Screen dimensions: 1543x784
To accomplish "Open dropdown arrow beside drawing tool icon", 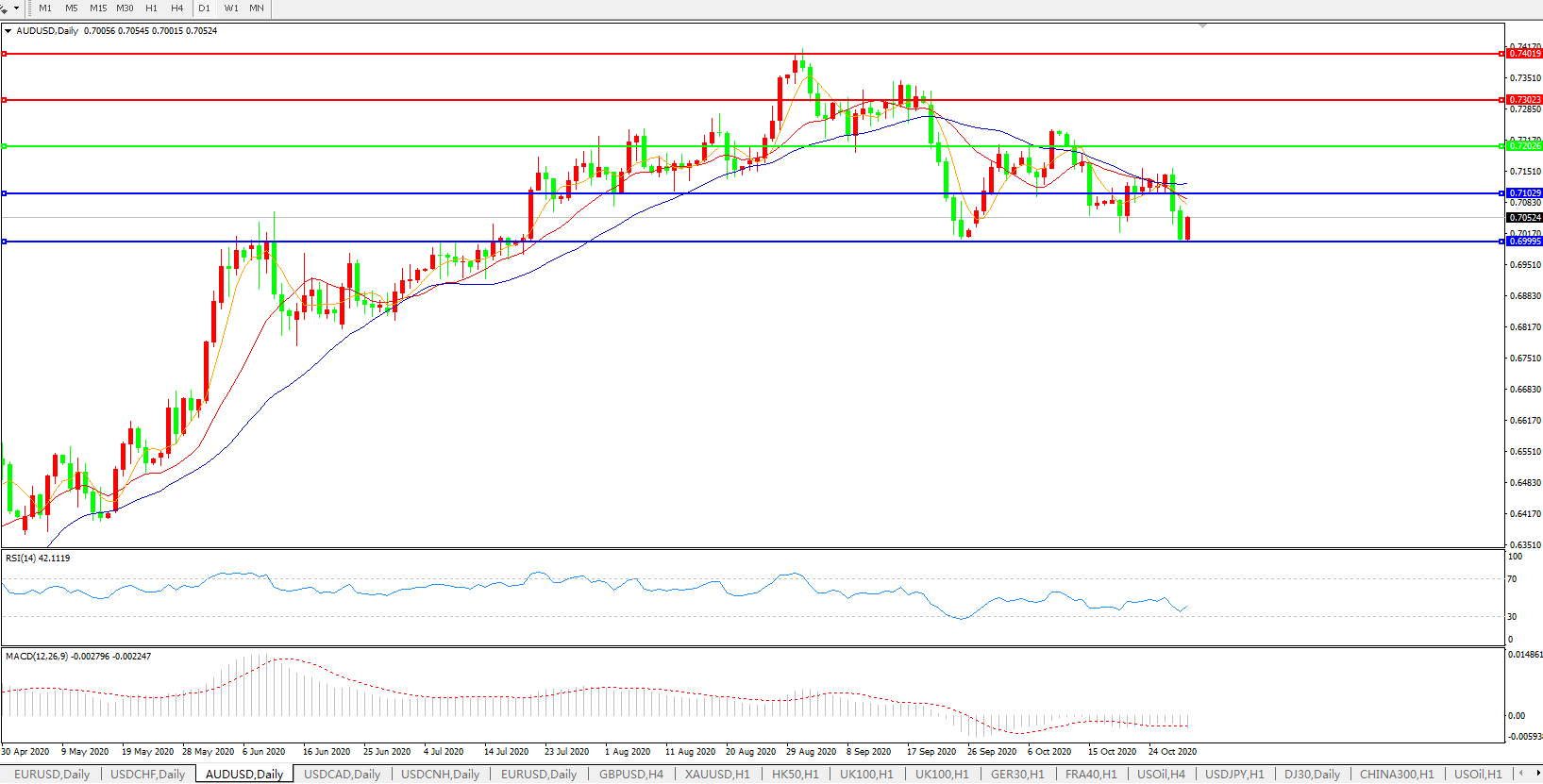I will (16, 8).
